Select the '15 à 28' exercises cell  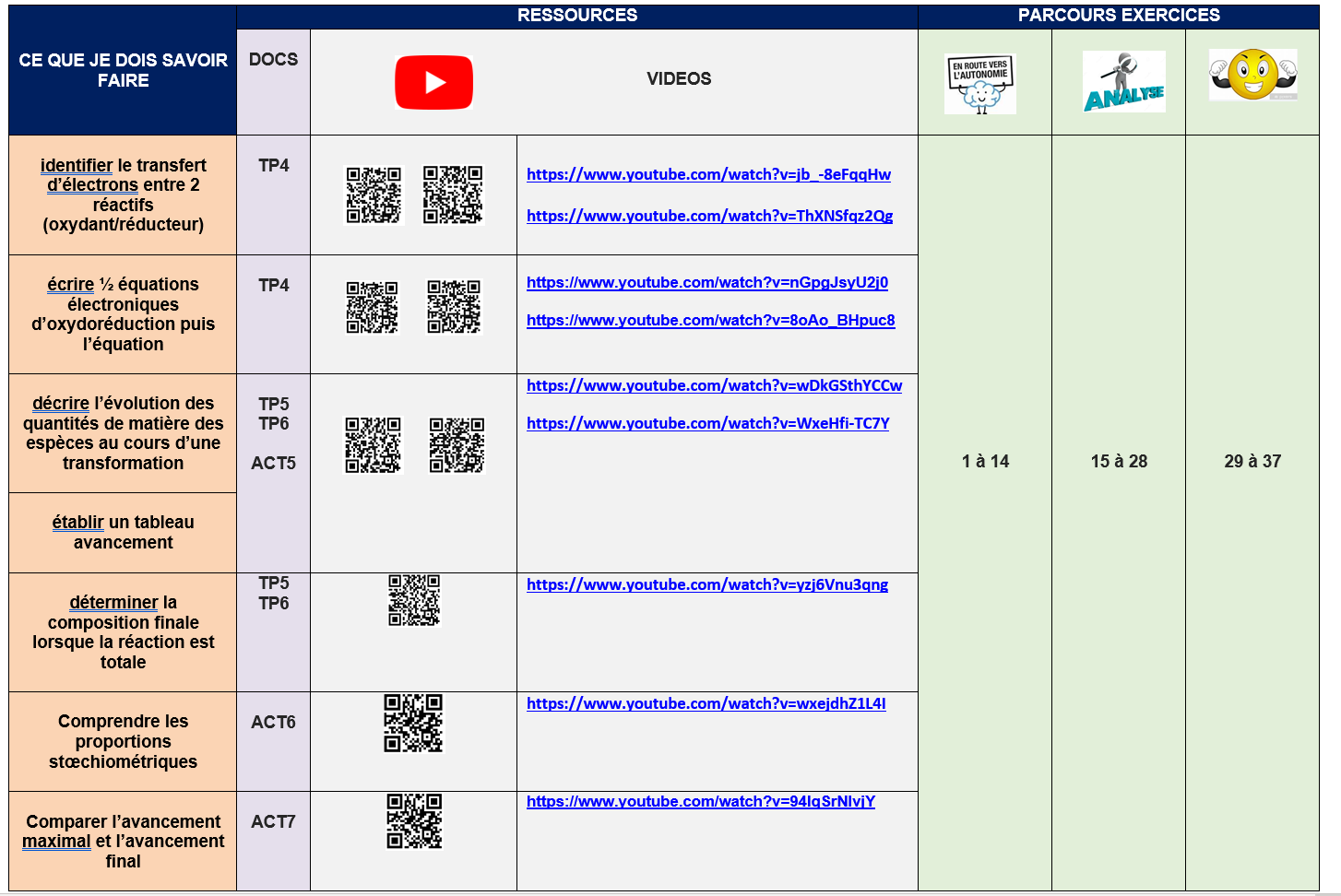coord(1119,461)
